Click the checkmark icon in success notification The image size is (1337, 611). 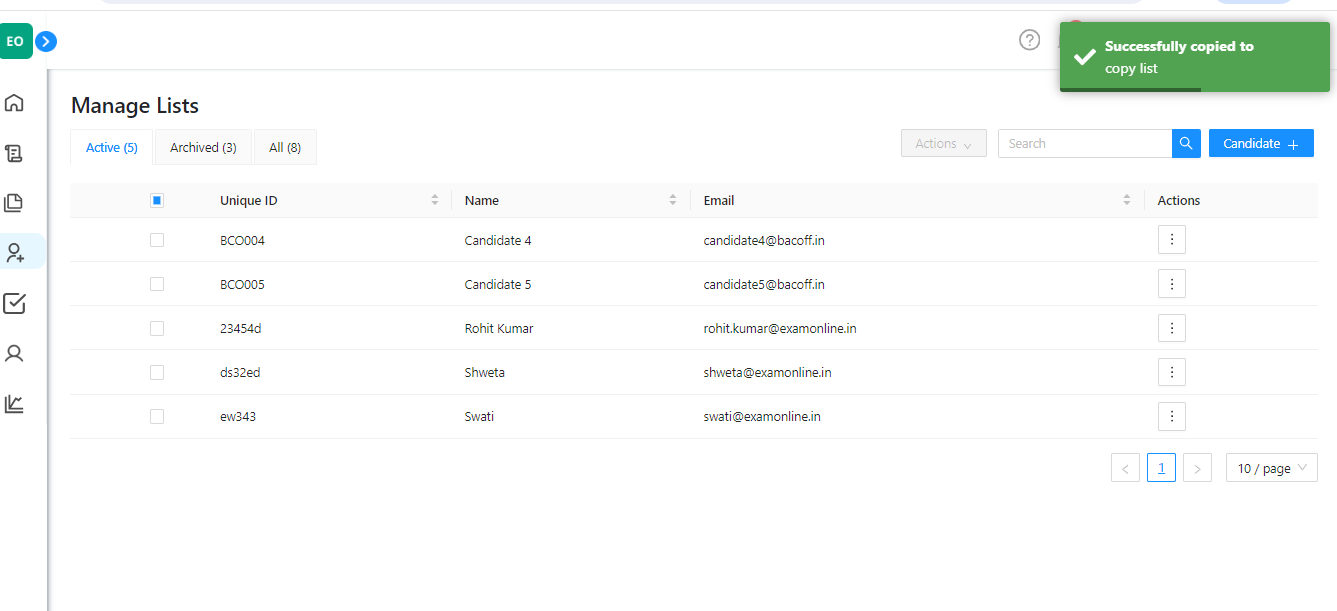1084,57
